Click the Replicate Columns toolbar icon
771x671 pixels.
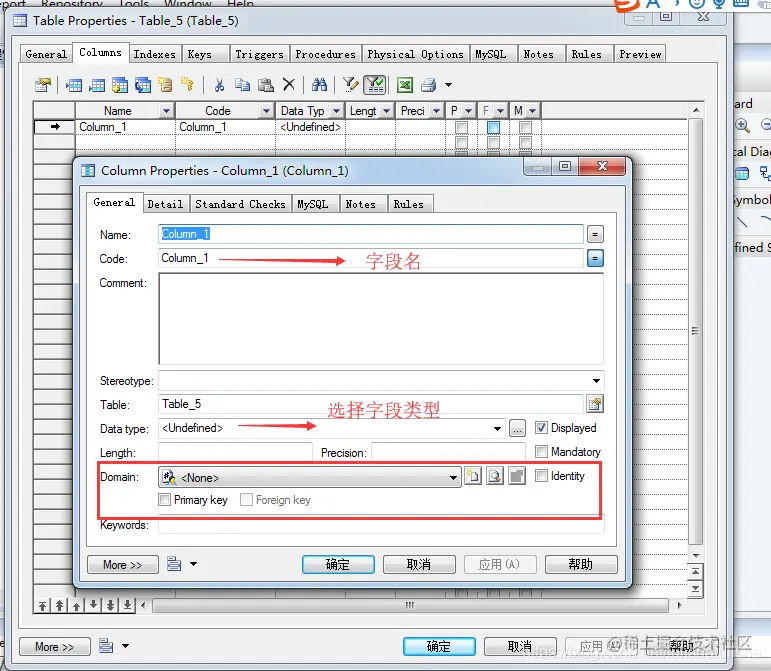[x=143, y=85]
